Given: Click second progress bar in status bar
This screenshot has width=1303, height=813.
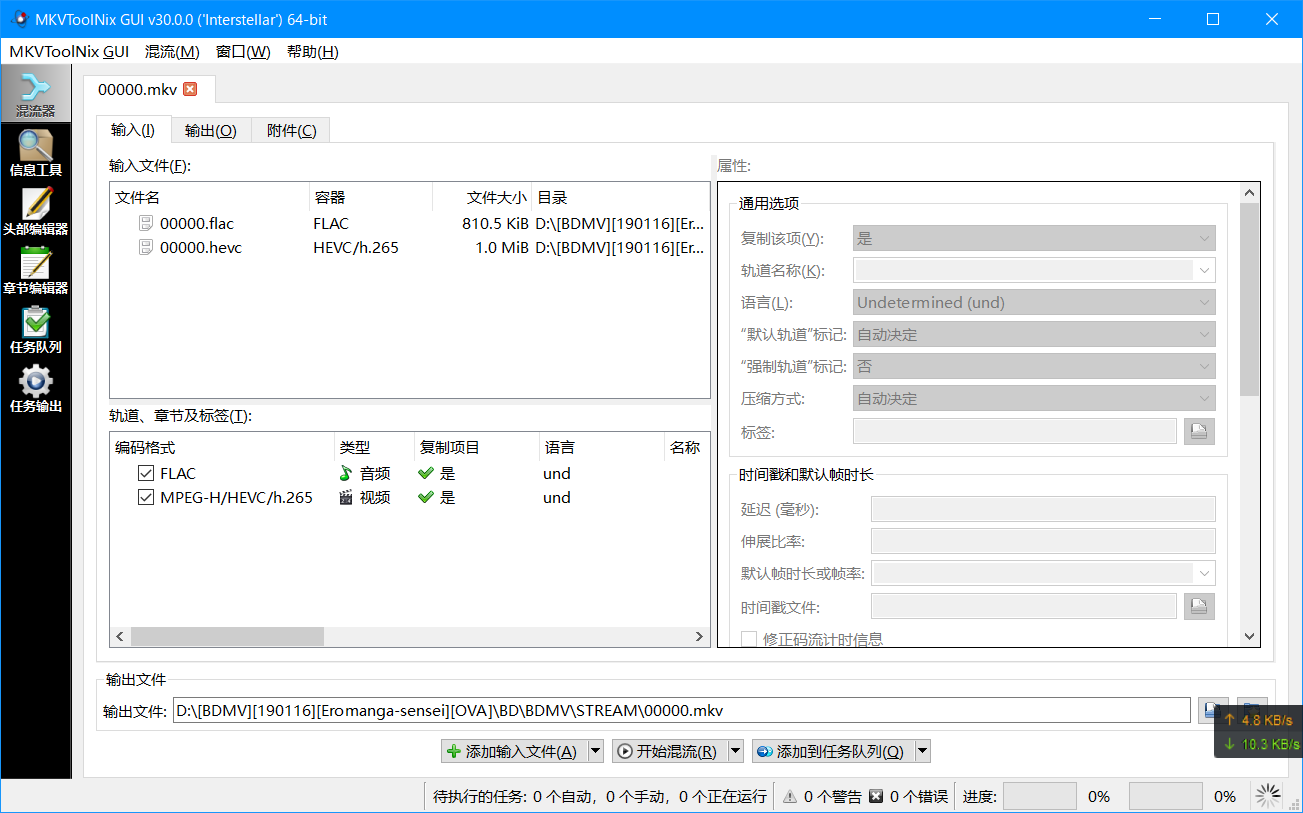Looking at the screenshot, I should [x=1165, y=796].
